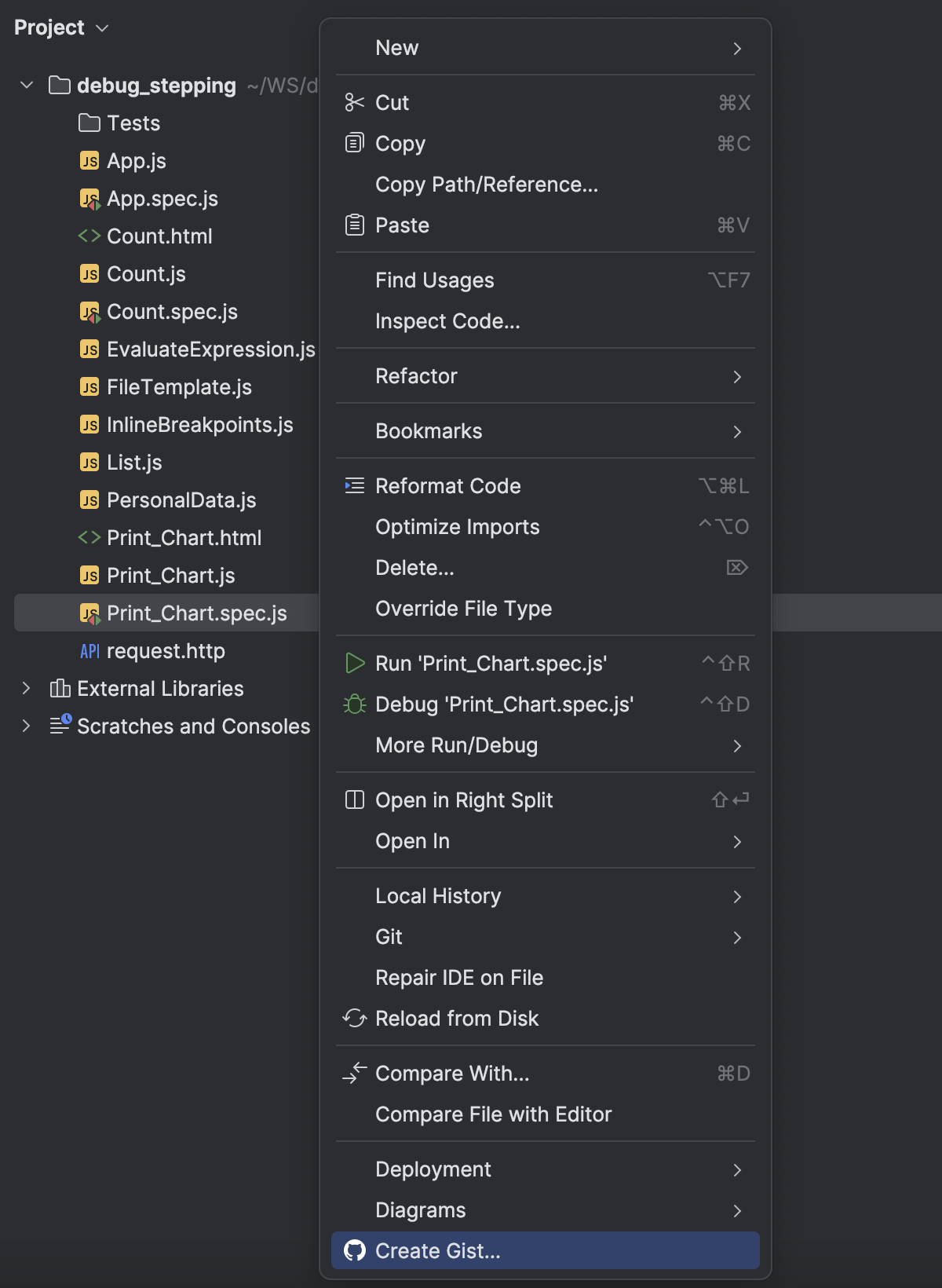Image resolution: width=942 pixels, height=1288 pixels.
Task: Click the Copy icon in context menu
Action: click(355, 144)
